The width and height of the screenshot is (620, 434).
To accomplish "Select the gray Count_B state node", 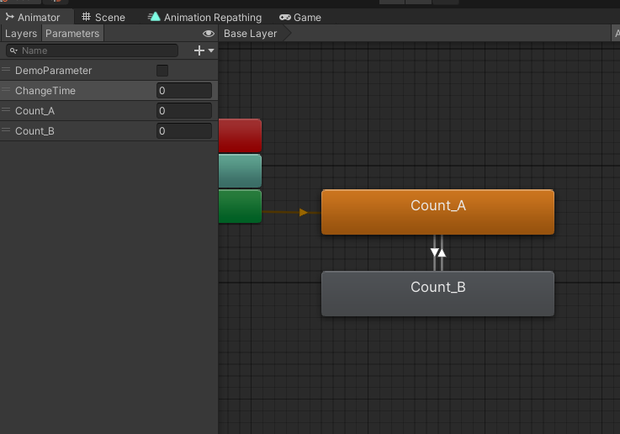I will pos(438,294).
